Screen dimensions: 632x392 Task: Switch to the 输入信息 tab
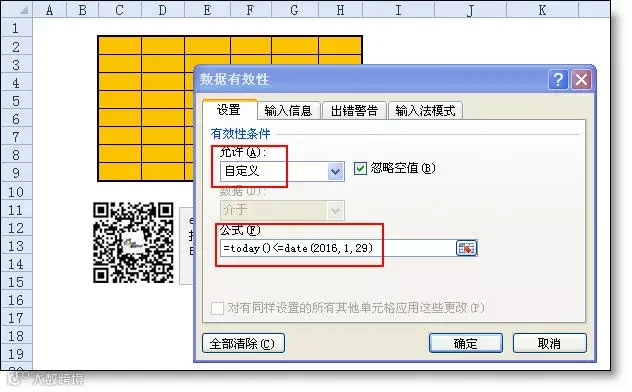coord(288,110)
